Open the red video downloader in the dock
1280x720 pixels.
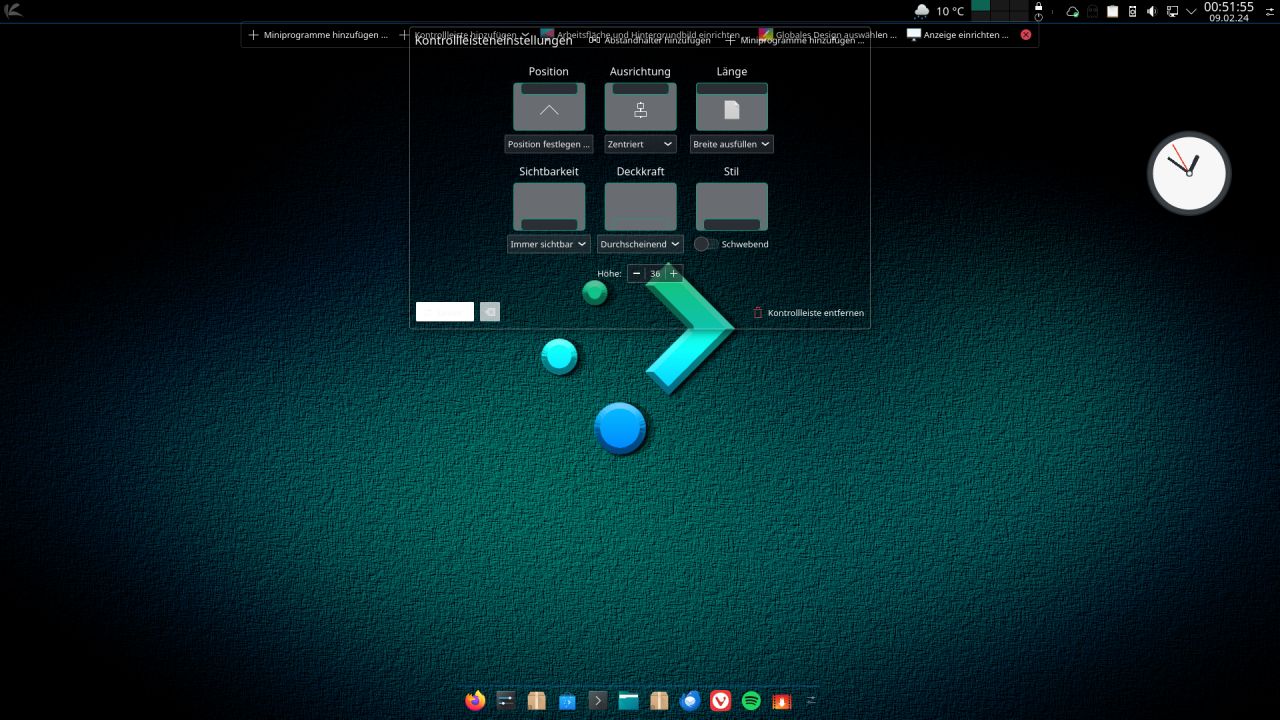(781, 701)
